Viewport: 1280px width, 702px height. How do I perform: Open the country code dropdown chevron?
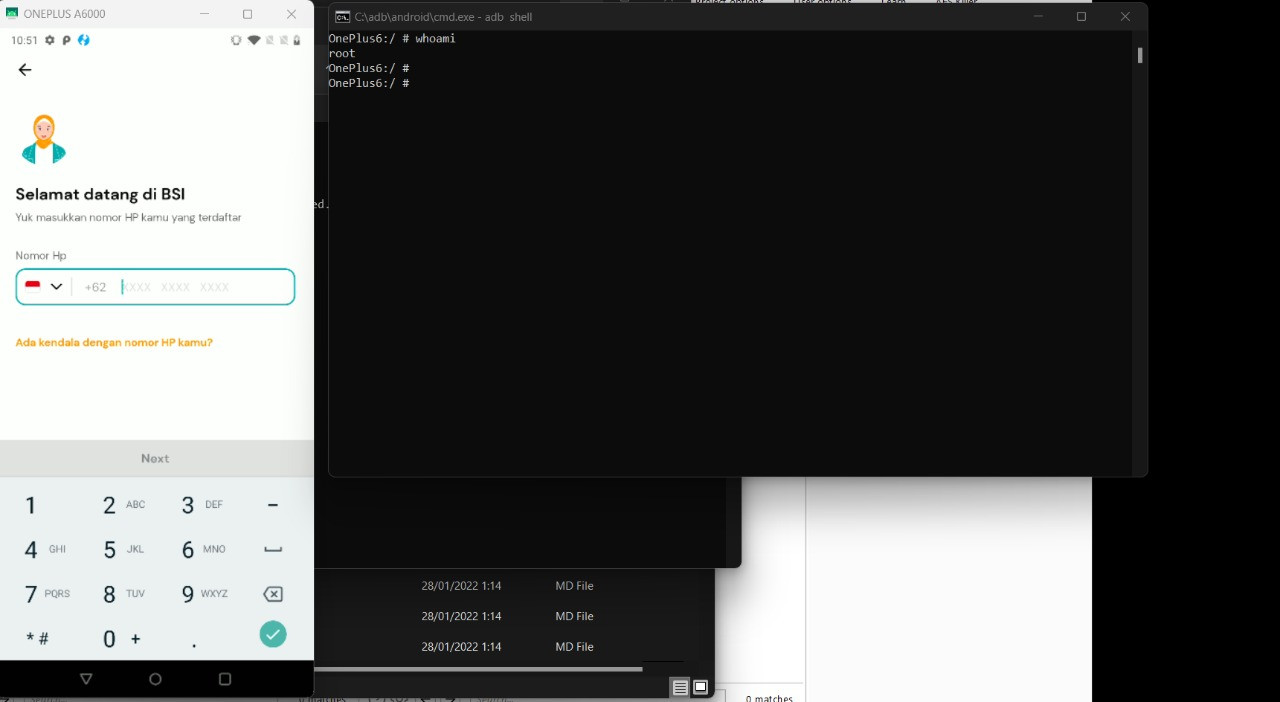point(57,287)
